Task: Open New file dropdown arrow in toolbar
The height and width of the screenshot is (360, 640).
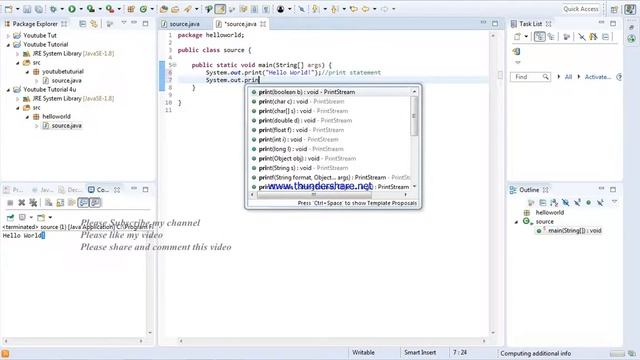Action: 18,9
